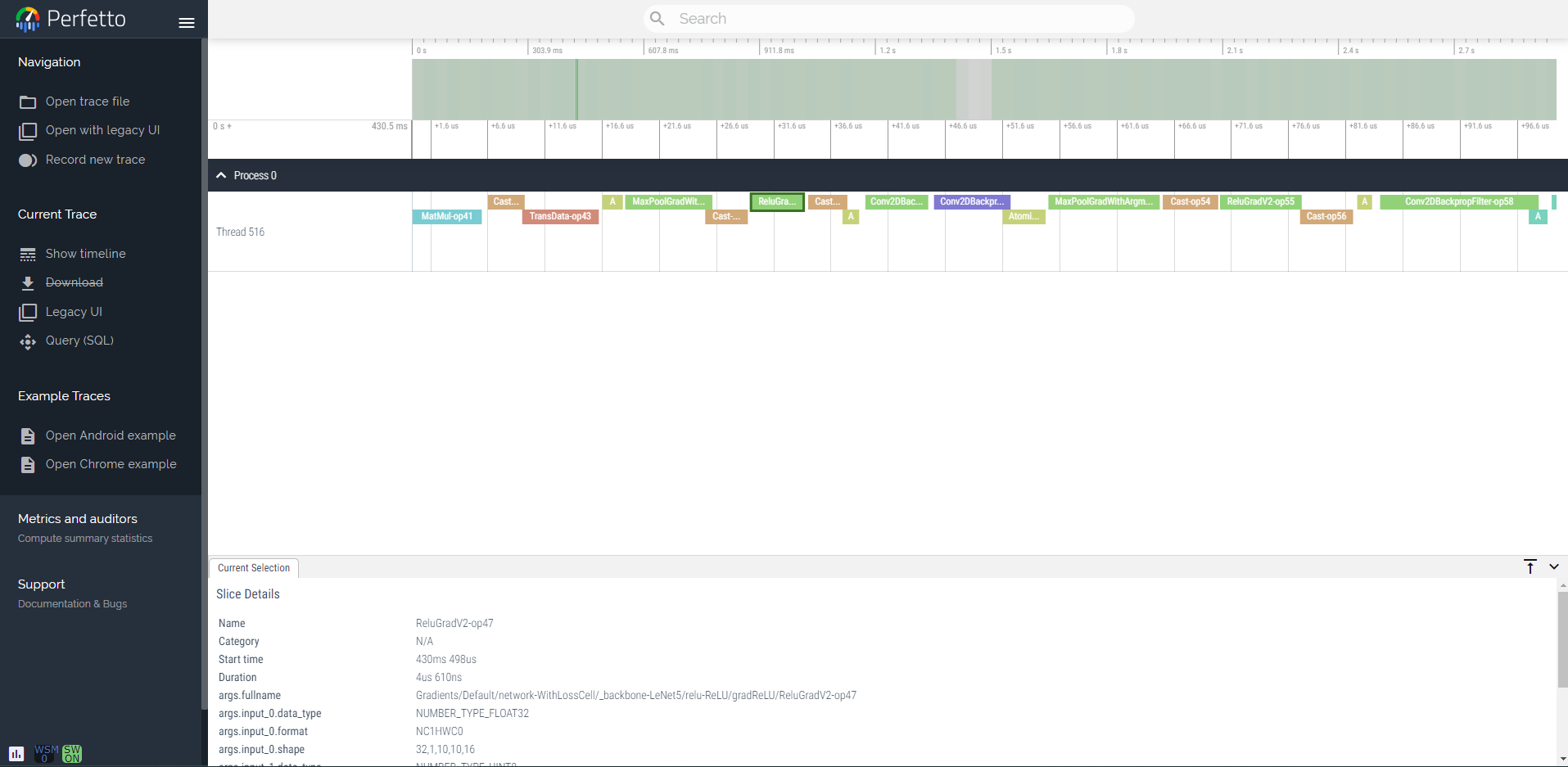The image size is (1568, 767).
Task: Click the Open trace file folder icon
Action: pos(28,102)
